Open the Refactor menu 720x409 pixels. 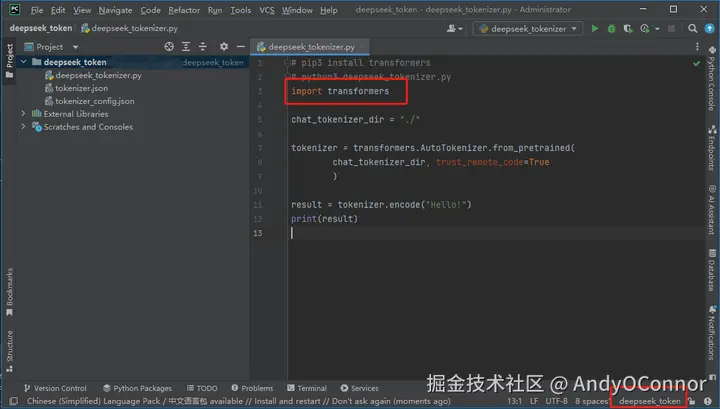coord(184,10)
